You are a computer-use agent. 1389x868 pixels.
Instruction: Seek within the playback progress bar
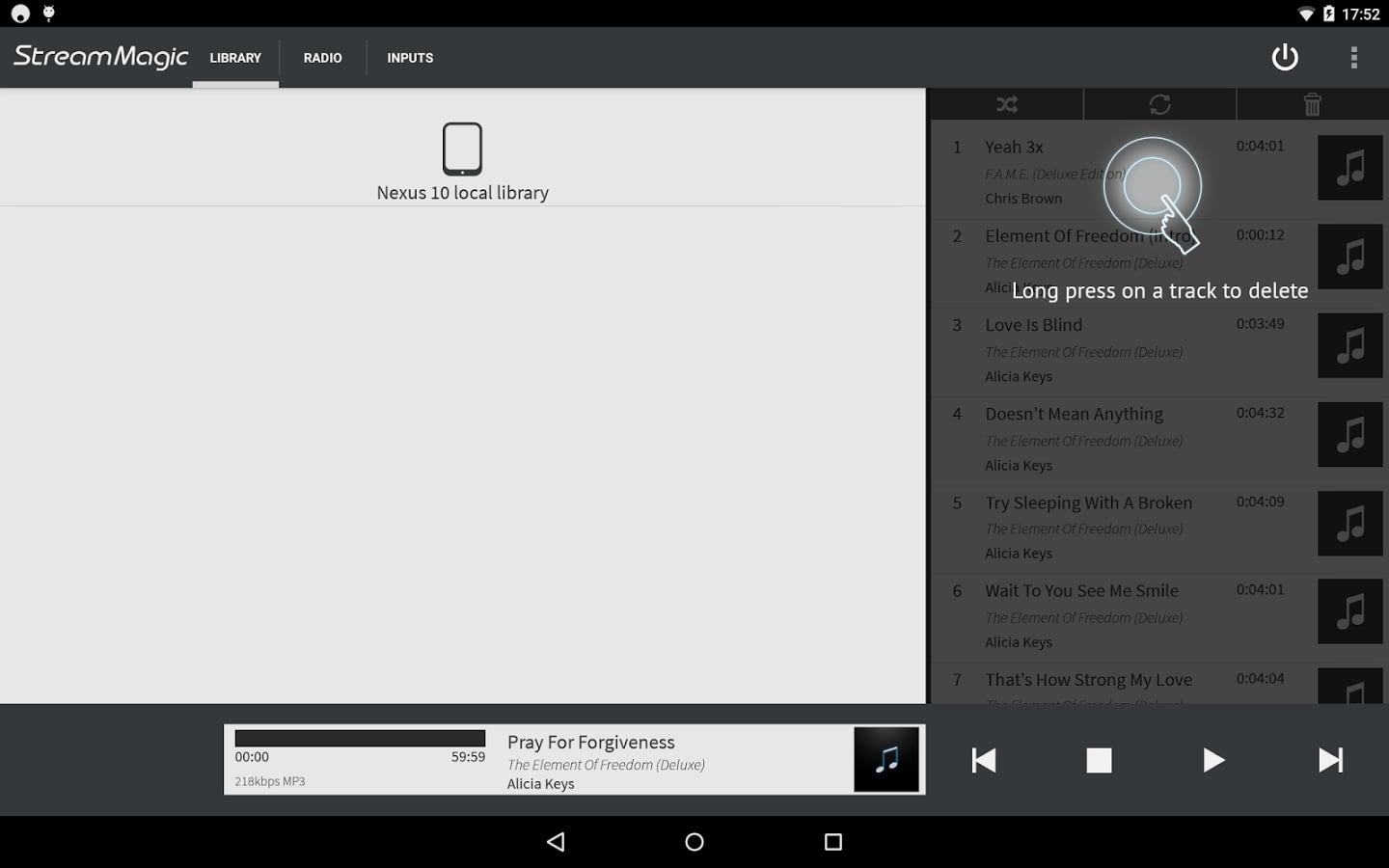coord(360,738)
